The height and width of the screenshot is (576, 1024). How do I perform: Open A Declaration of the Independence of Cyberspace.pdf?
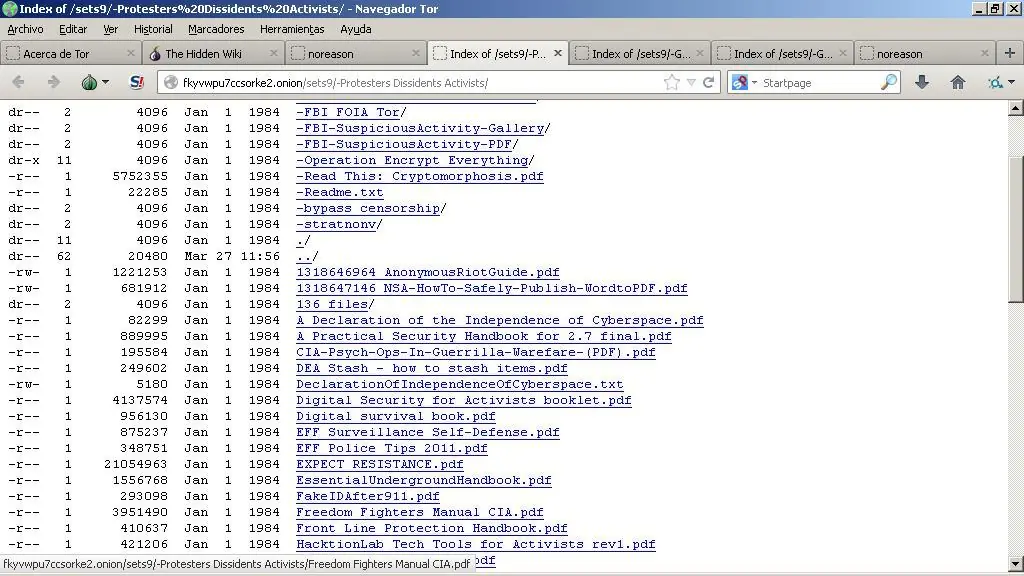point(500,320)
